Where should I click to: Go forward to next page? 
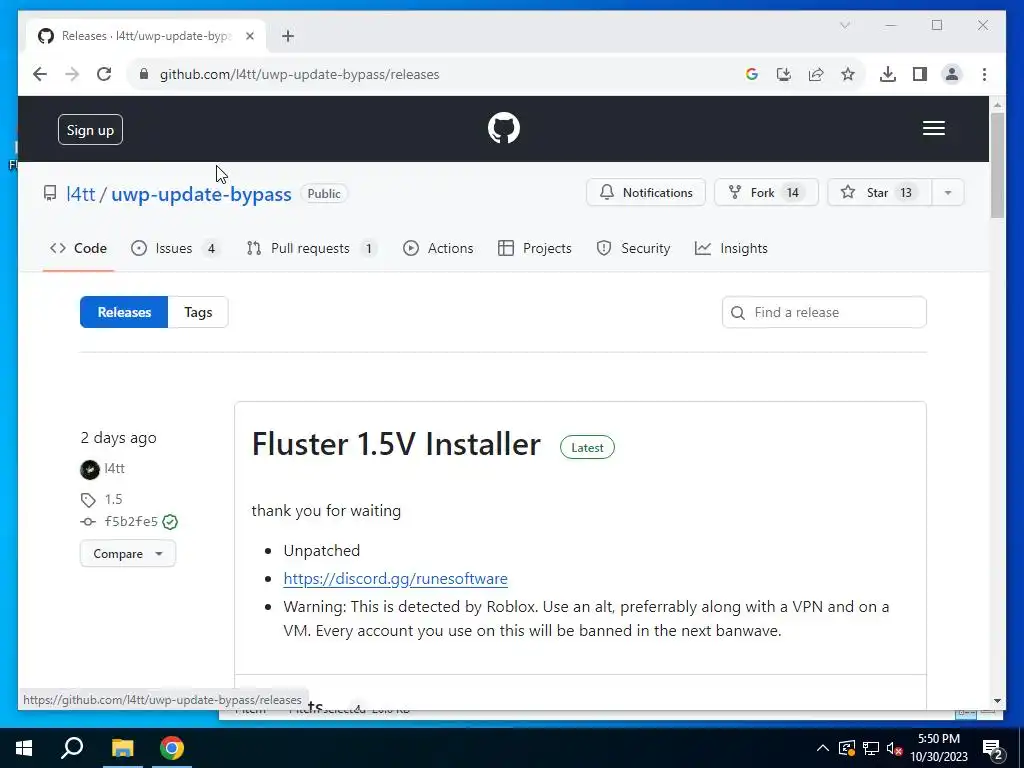[x=72, y=74]
